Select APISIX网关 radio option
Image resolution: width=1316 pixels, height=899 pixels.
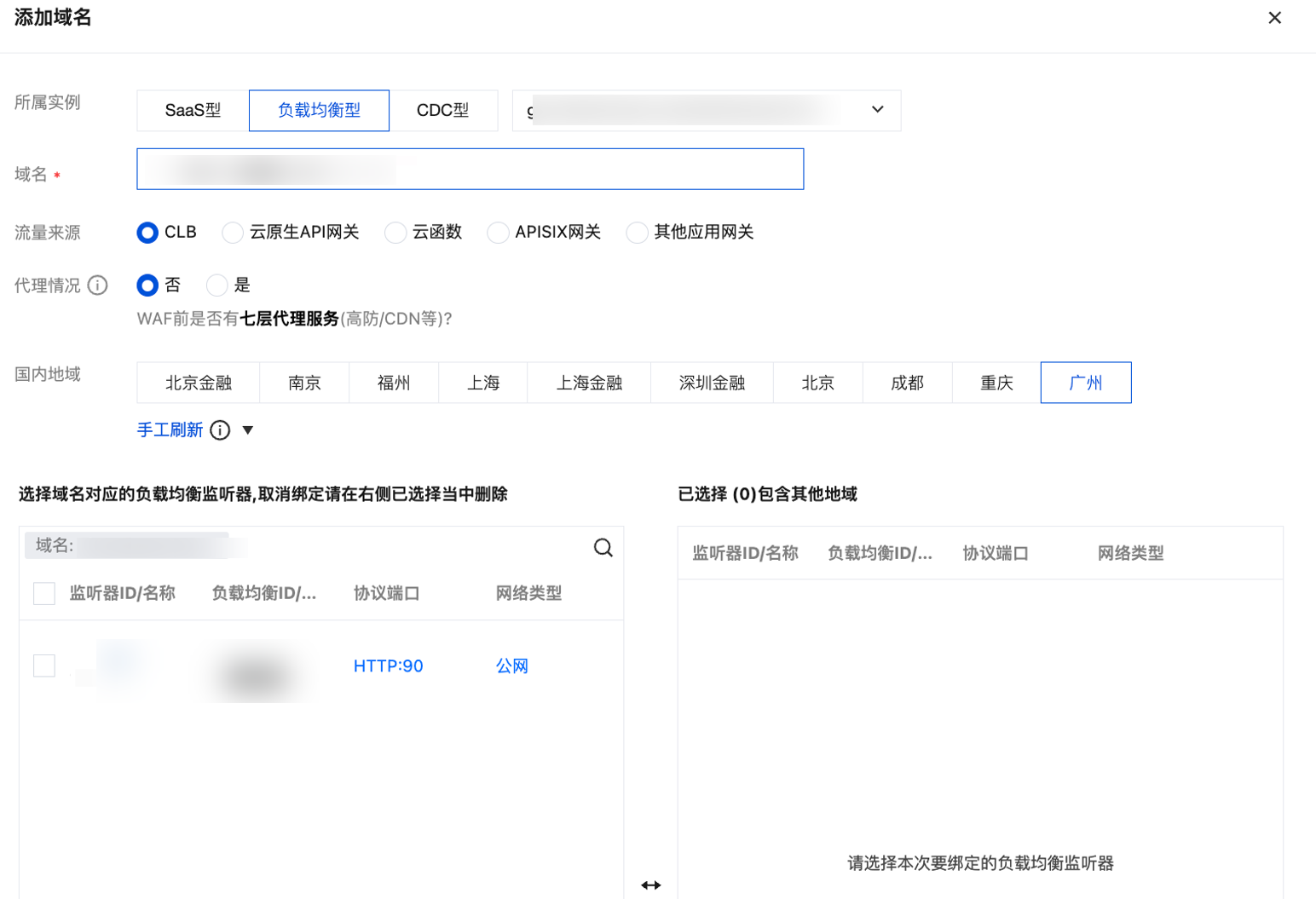tap(498, 233)
